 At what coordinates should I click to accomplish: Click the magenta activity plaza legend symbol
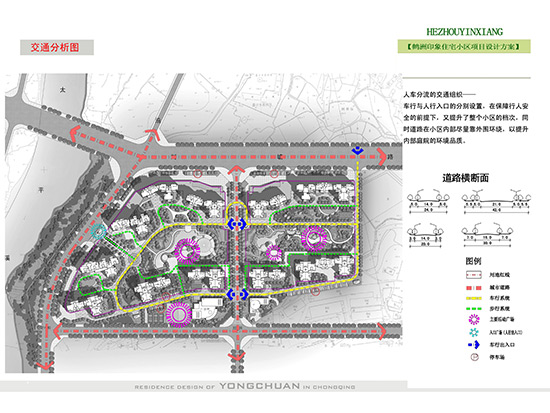[474, 319]
